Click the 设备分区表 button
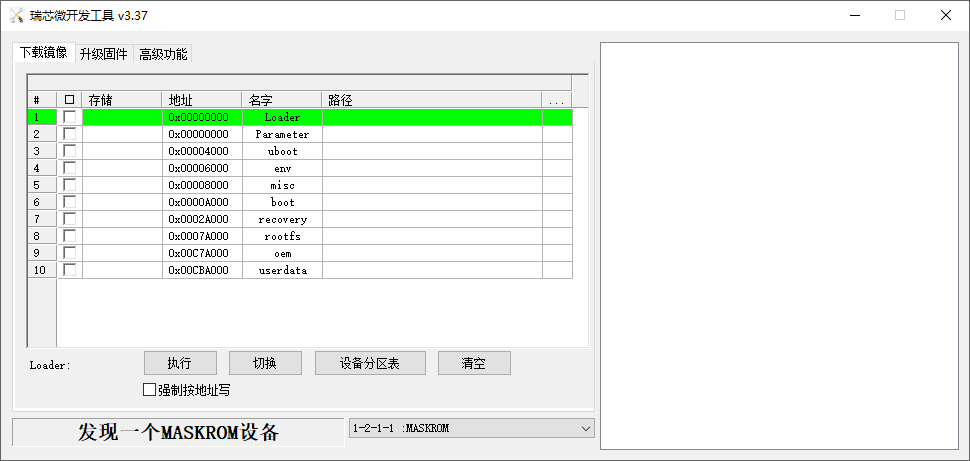The height and width of the screenshot is (461, 970). pos(370,363)
